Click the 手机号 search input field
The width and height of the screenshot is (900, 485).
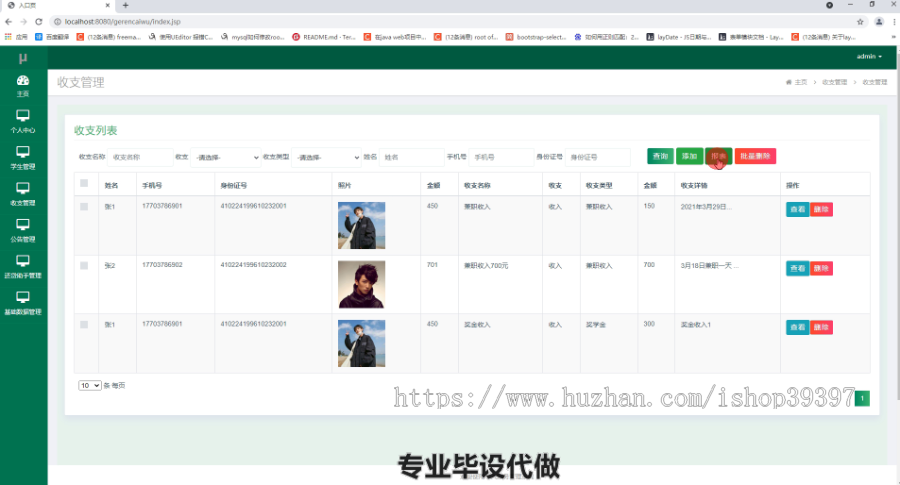click(501, 157)
